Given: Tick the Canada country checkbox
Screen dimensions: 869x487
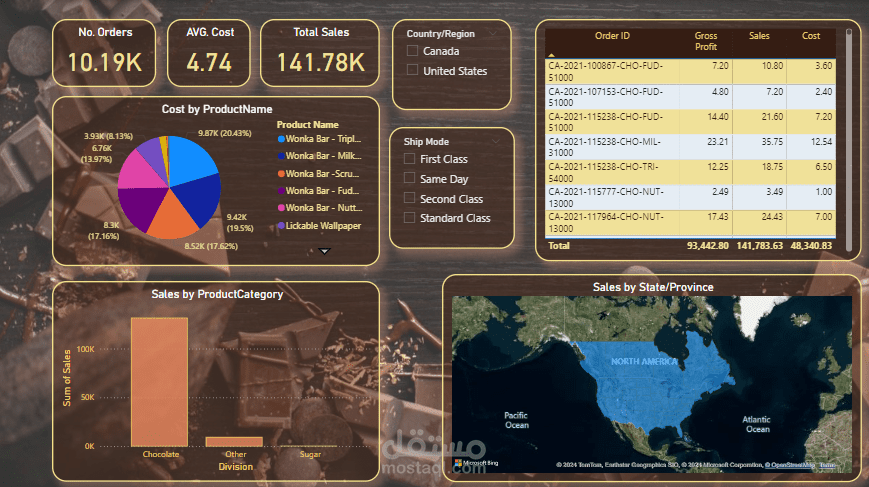Looking at the screenshot, I should (x=412, y=51).
